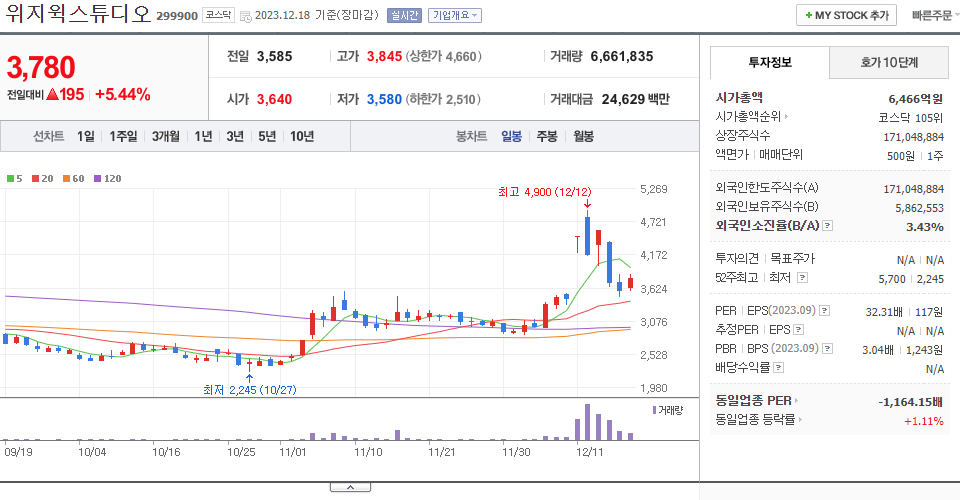The height and width of the screenshot is (500, 960).
Task: Click the 4,721 price axis label
Action: tap(653, 222)
